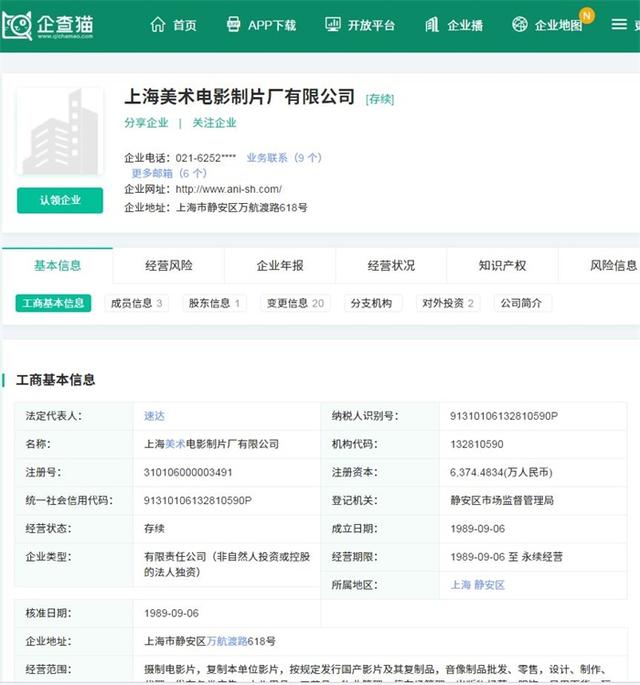The width and height of the screenshot is (640, 685).
Task: Open APP下载 navigation item
Action: 272,25
